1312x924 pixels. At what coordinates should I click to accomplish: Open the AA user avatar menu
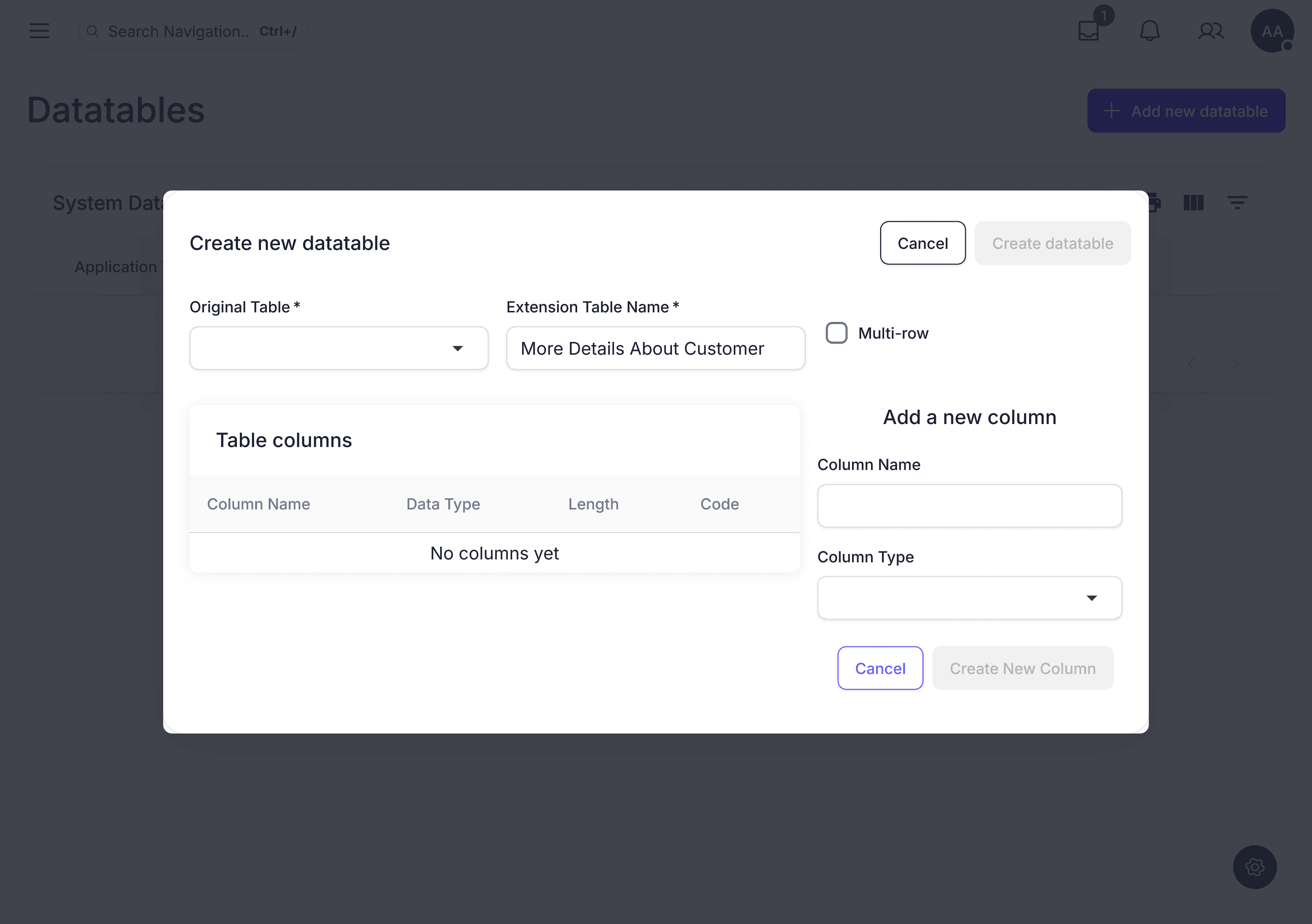(1272, 31)
